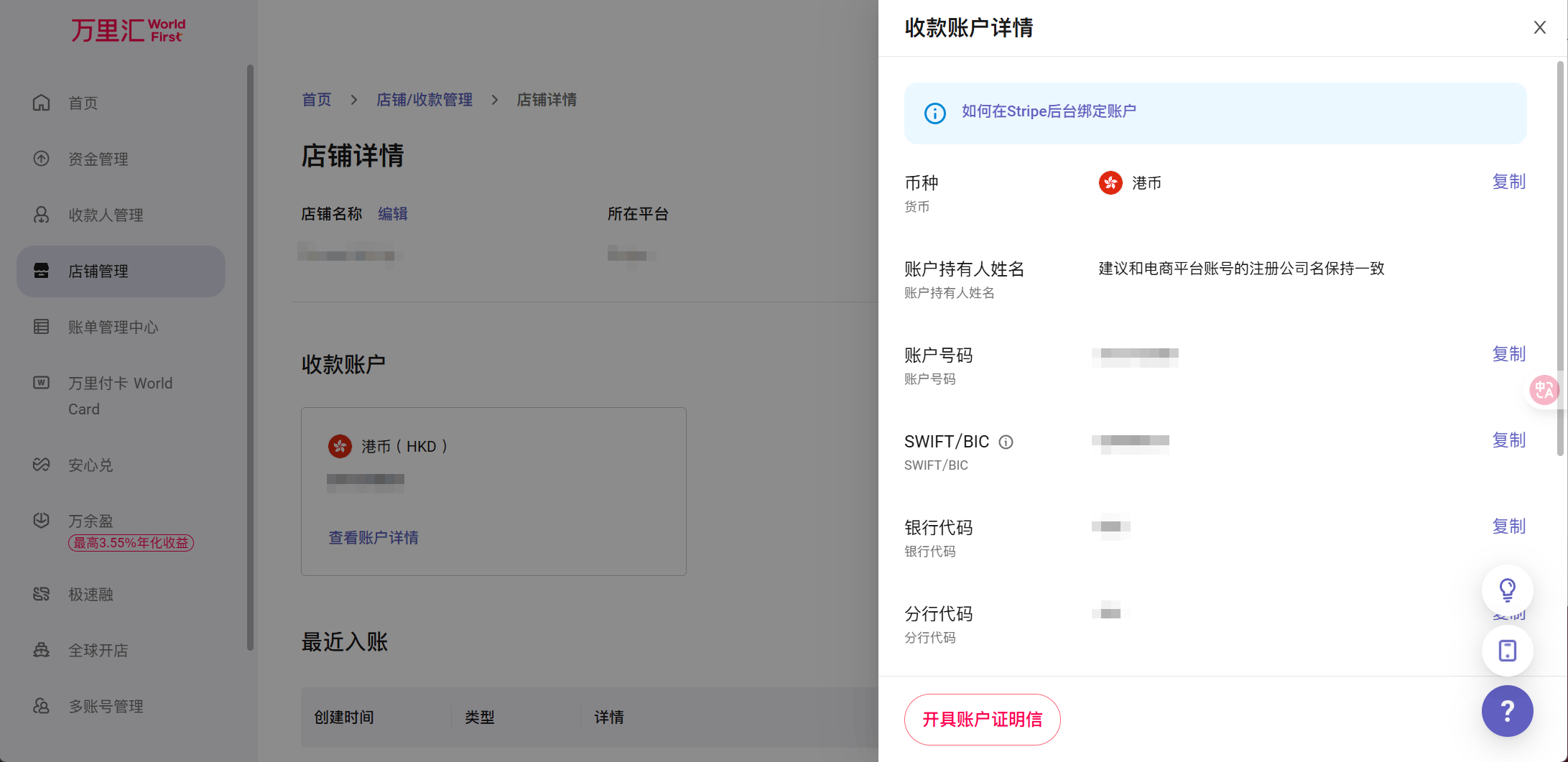Copy the 账户号码 value

[1508, 354]
